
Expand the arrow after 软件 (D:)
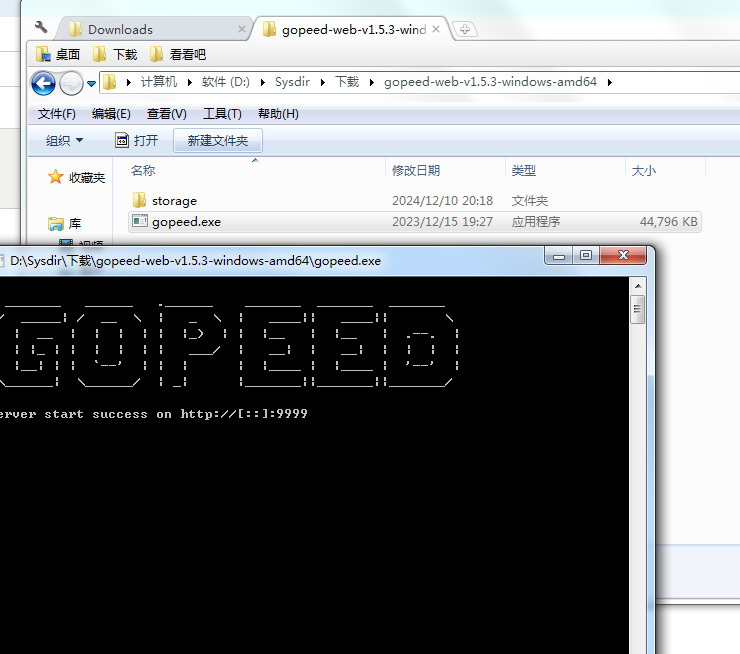pos(263,83)
